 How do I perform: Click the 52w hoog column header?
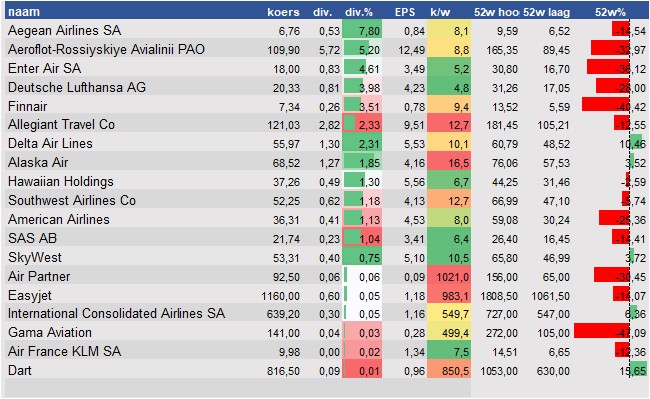tap(496, 12)
